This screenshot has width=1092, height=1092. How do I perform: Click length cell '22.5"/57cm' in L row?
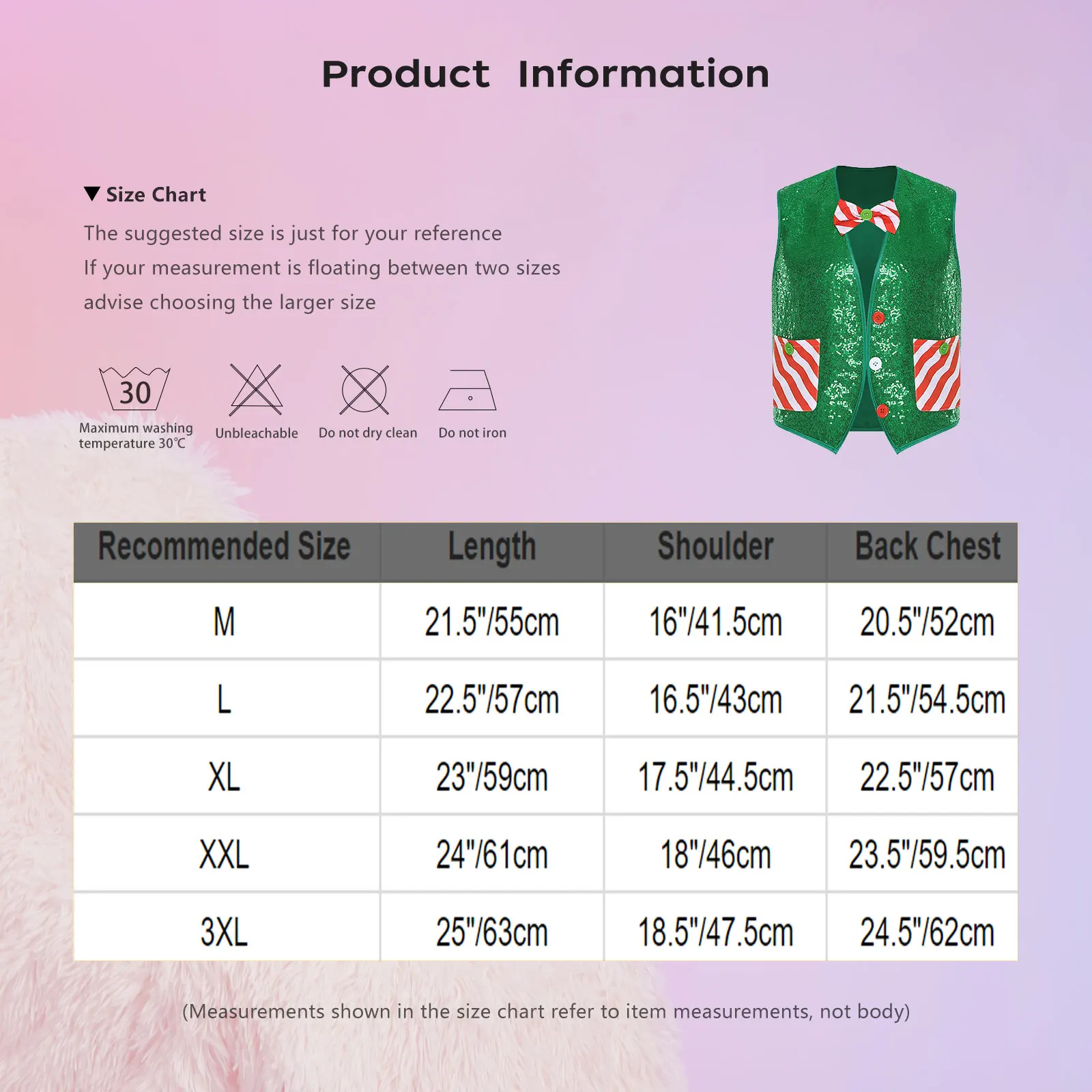click(x=492, y=698)
